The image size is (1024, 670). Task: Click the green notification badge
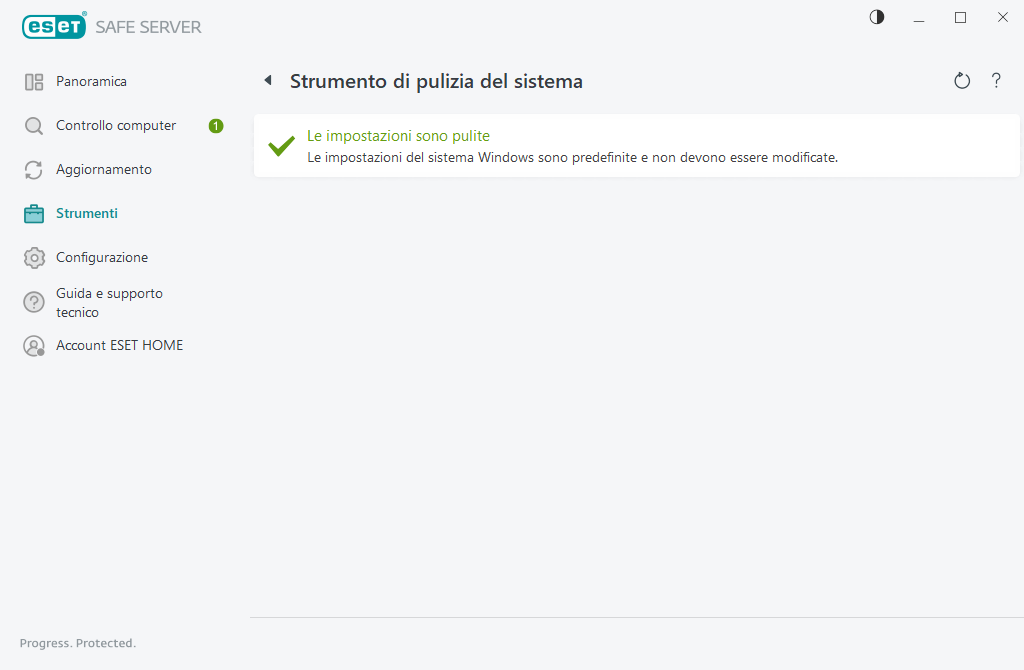coord(216,126)
